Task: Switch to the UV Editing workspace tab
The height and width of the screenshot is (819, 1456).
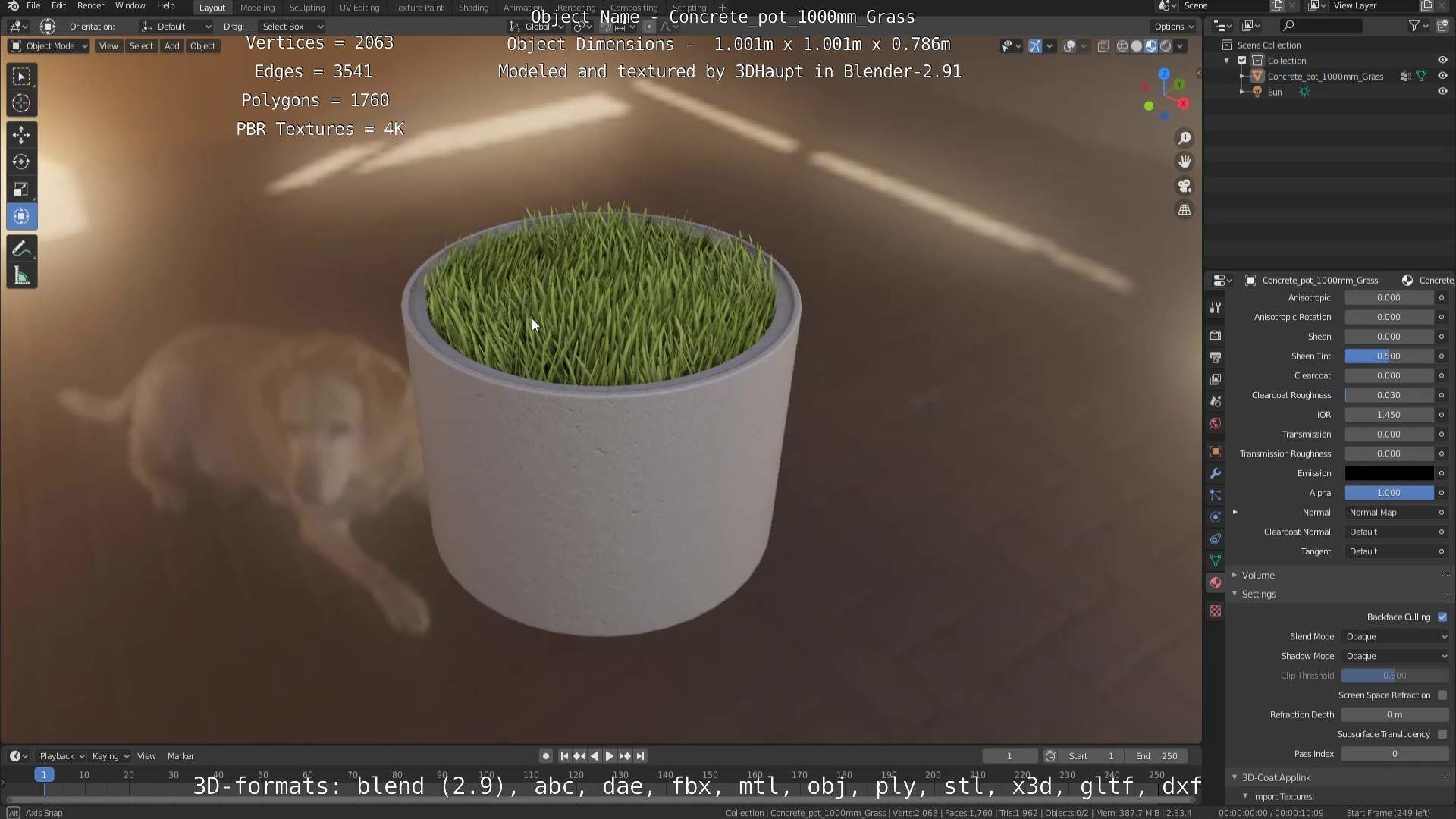Action: click(x=359, y=8)
